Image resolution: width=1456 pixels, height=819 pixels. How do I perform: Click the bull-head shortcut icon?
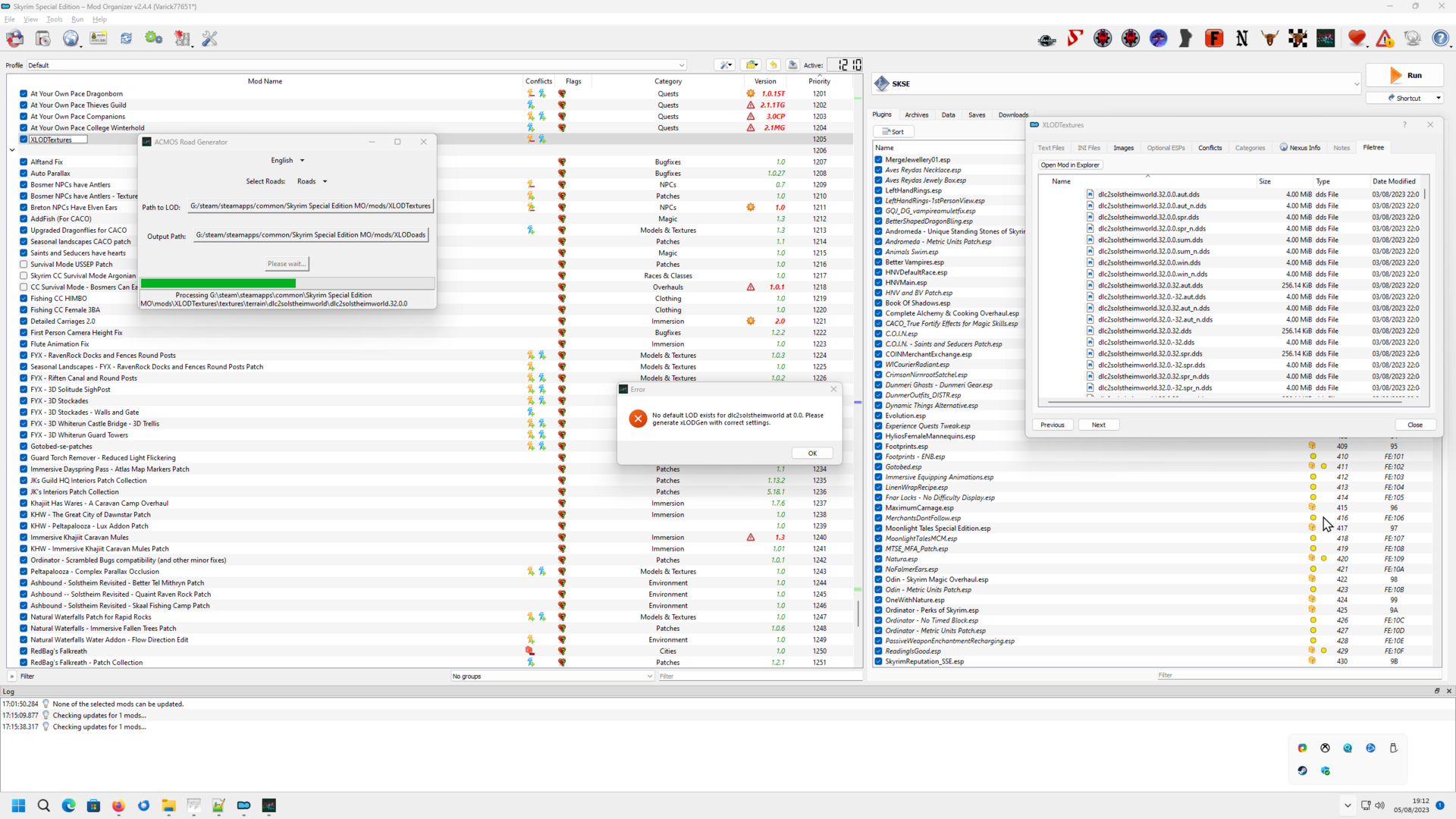pyautogui.click(x=1269, y=38)
